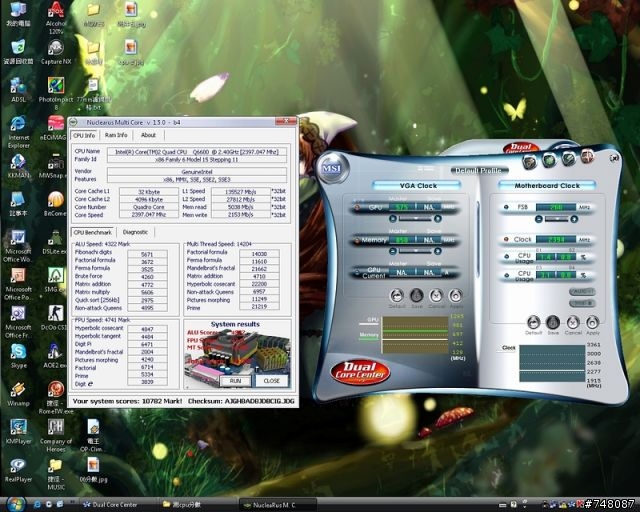Select the Motherboard Clock header

point(547,186)
